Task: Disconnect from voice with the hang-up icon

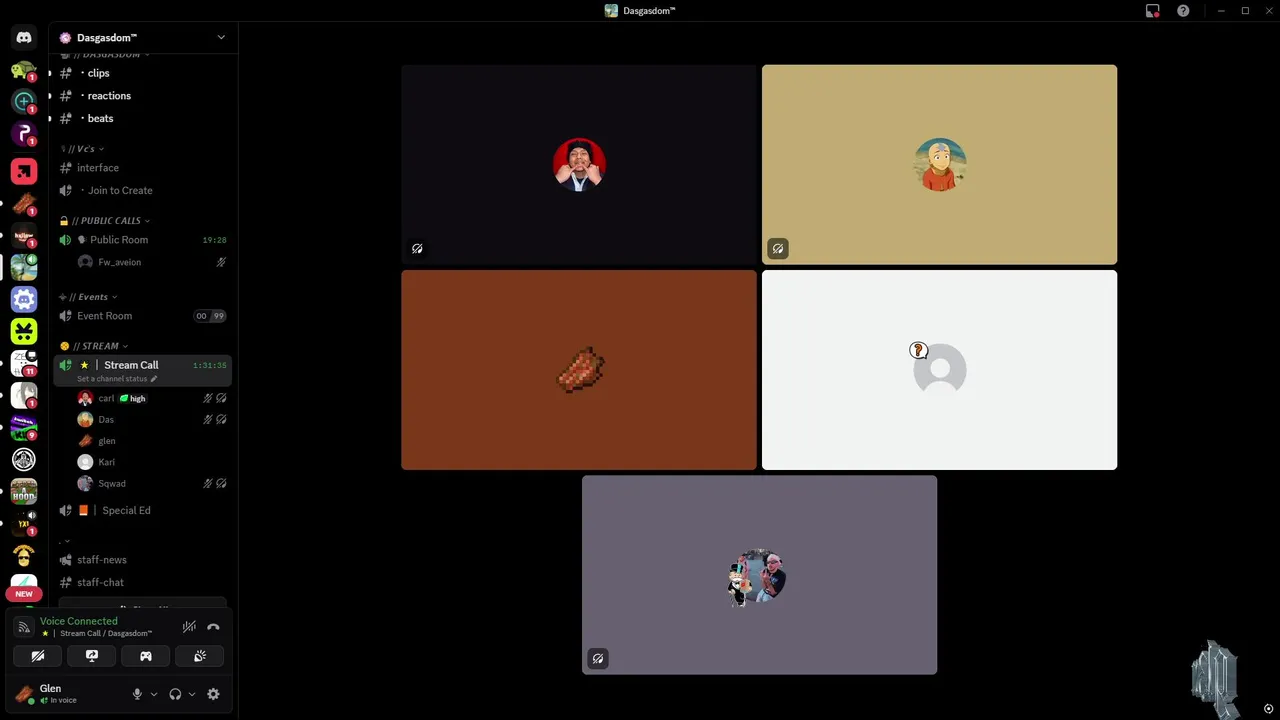Action: pos(213,627)
